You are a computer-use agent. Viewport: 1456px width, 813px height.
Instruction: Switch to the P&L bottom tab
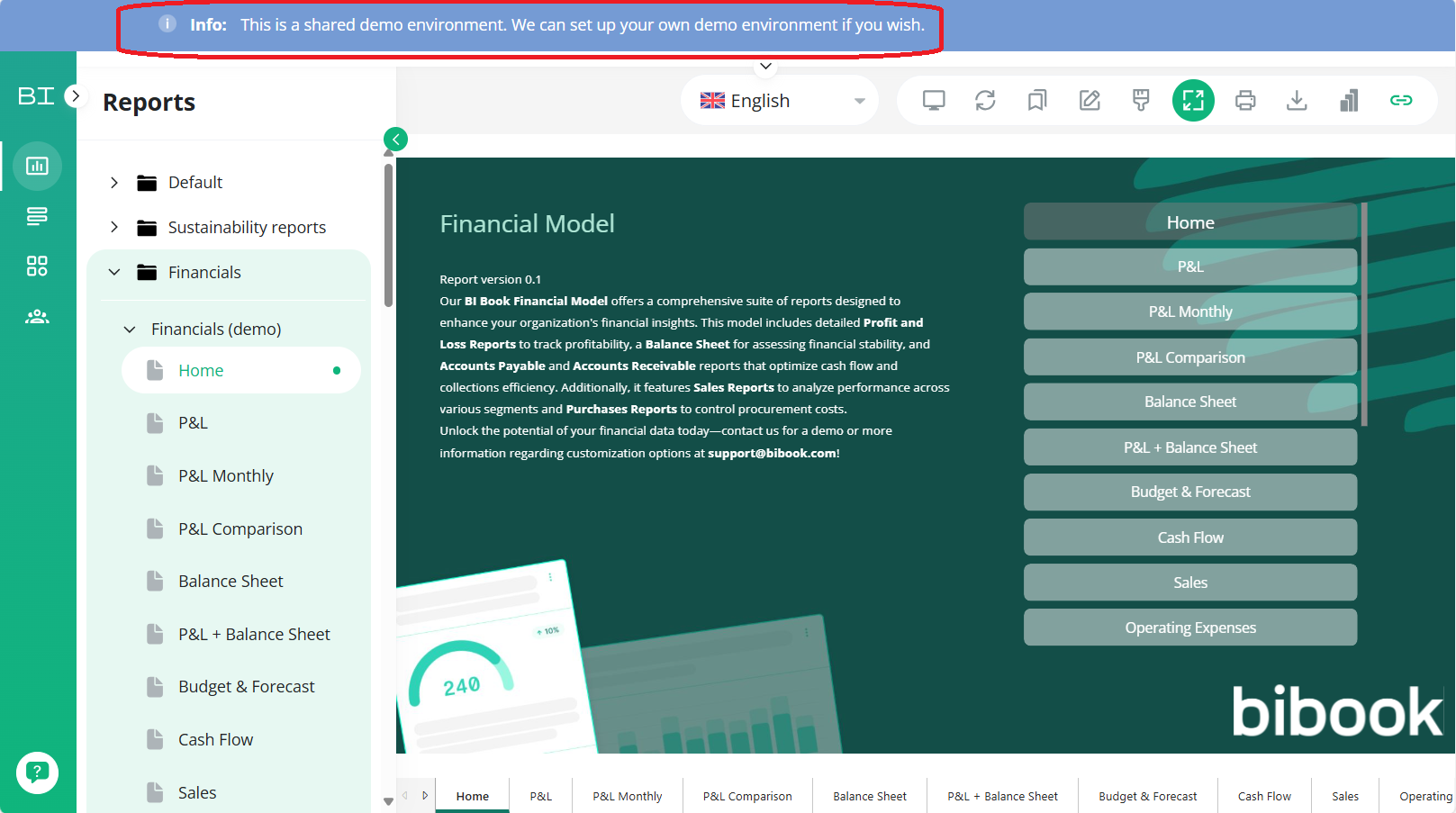click(541, 796)
